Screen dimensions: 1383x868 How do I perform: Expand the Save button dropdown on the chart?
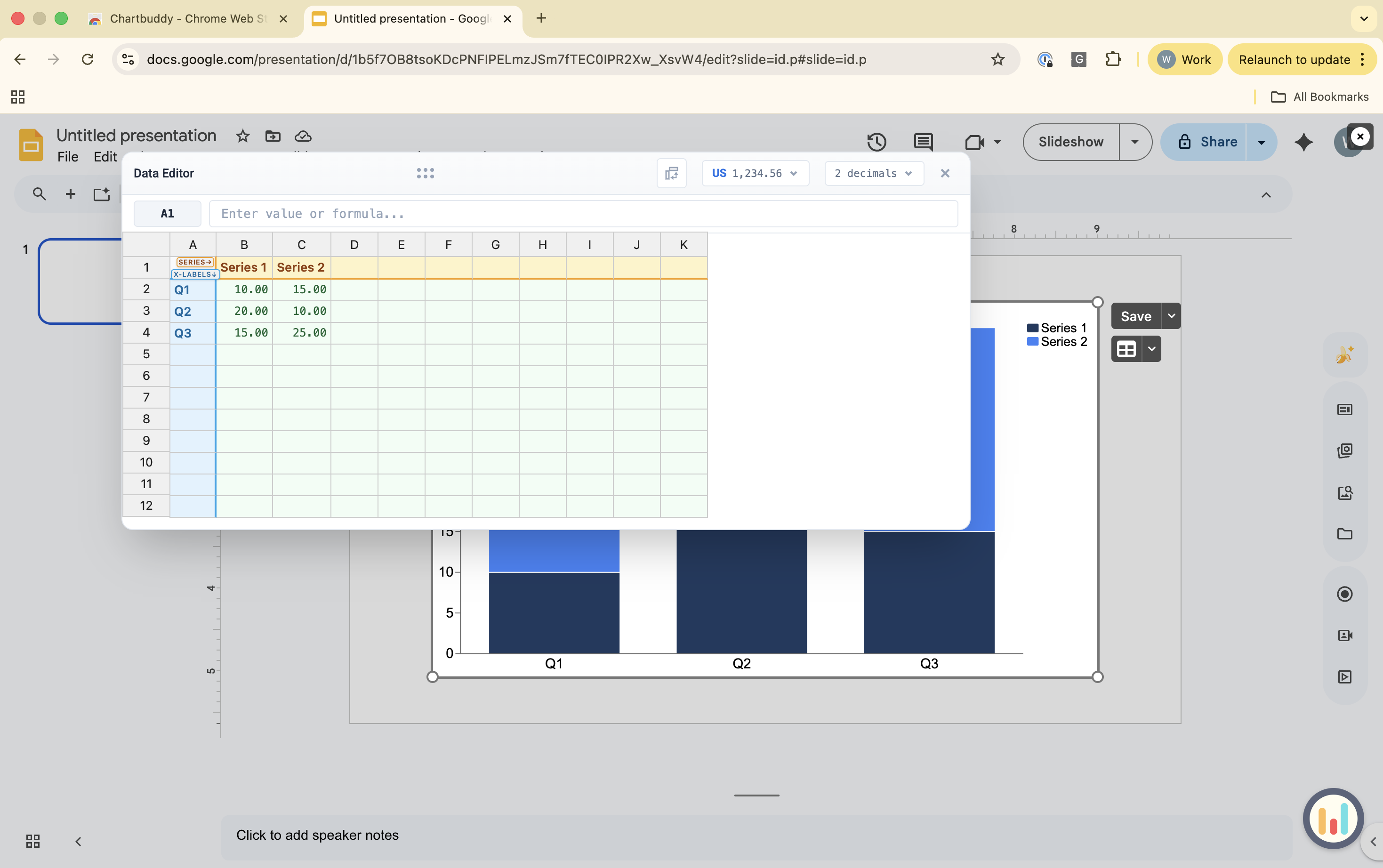(1172, 315)
